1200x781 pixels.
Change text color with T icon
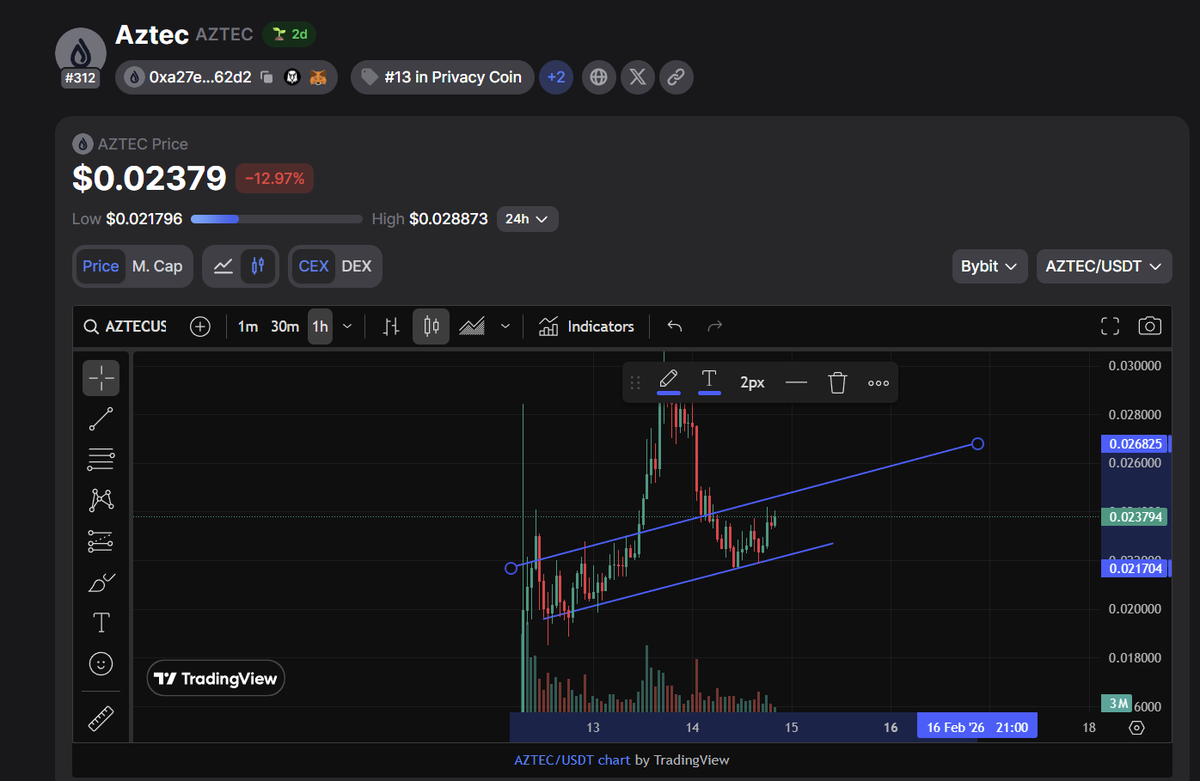(709, 382)
